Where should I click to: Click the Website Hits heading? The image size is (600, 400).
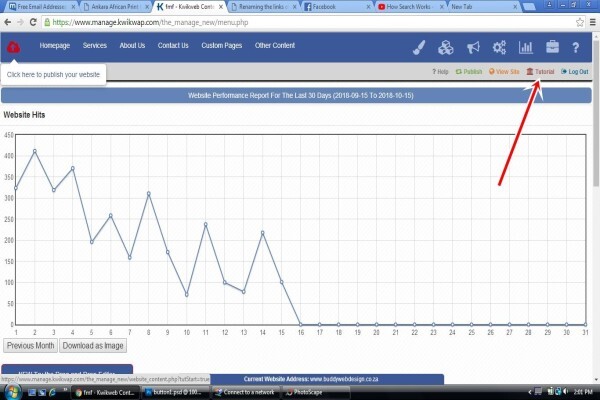click(x=24, y=115)
